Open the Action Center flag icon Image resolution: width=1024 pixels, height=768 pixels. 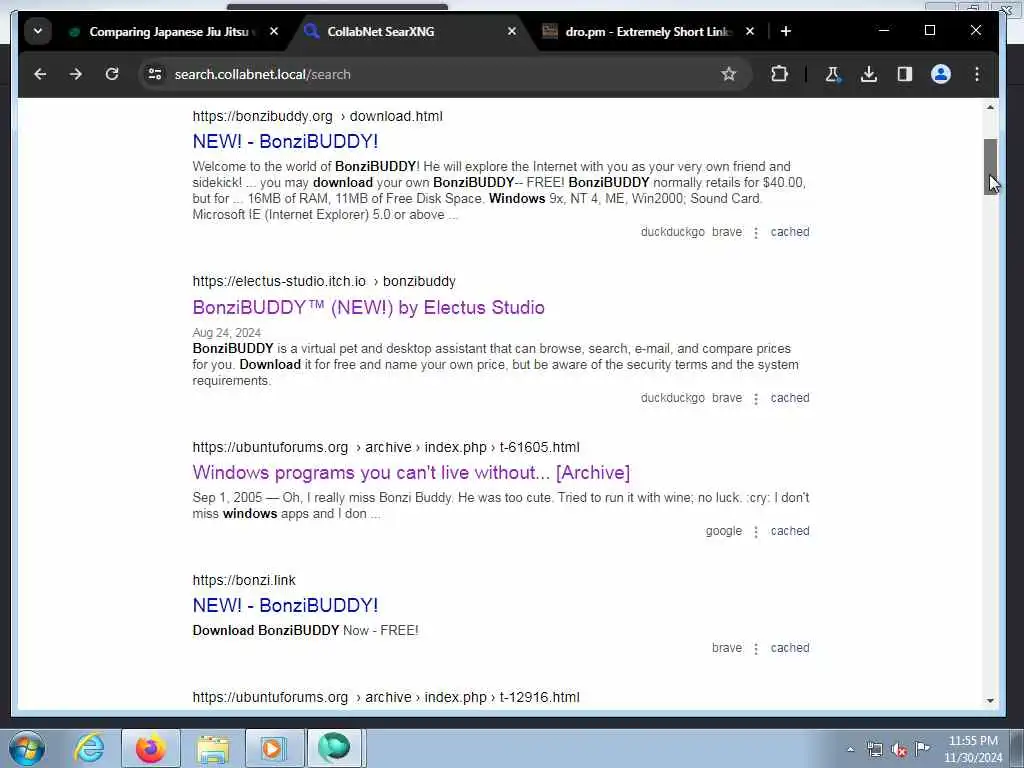pos(923,748)
